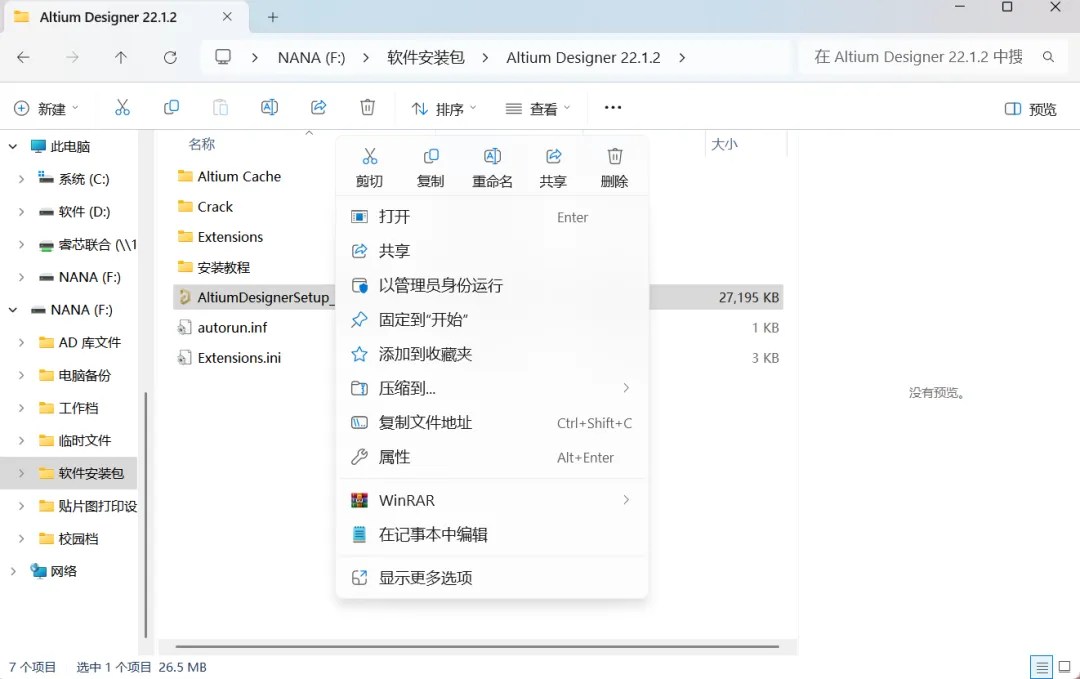Choose 添加到收藏夹 in the context menu
This screenshot has height=679, width=1080.
click(x=492, y=354)
